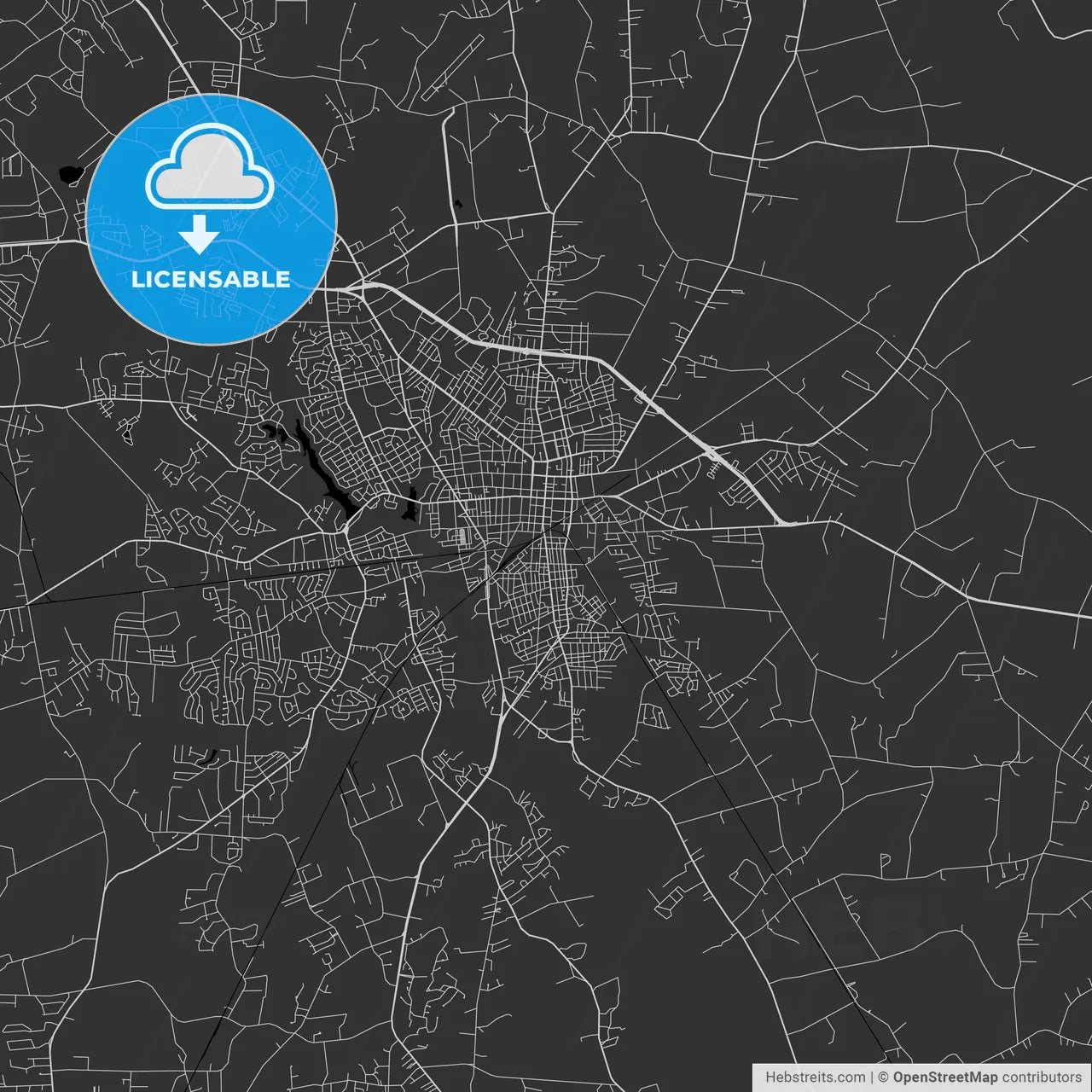Click the highway interchange just right of the badge
Image resolution: width=1092 pixels, height=1092 pixels.
(x=362, y=288)
